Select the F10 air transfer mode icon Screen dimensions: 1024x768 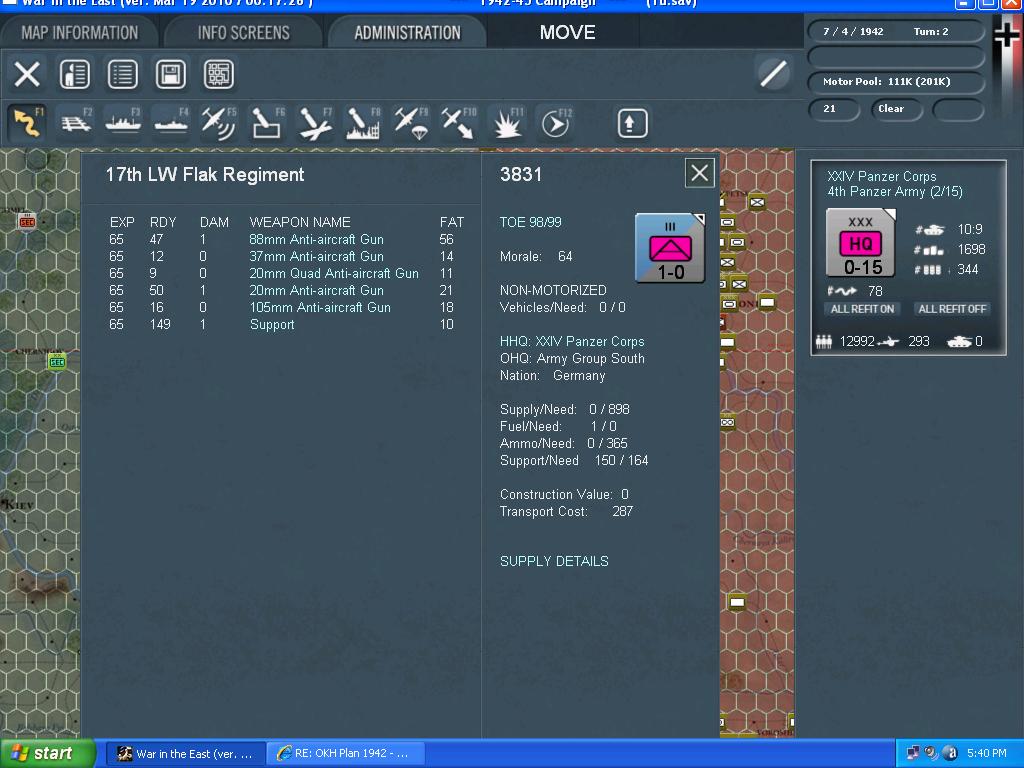pyautogui.click(x=458, y=122)
